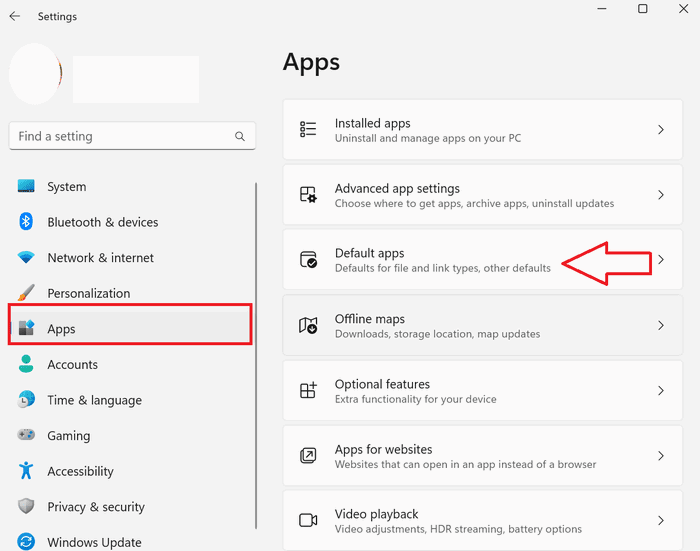Open Optional features page
The width and height of the screenshot is (700, 551).
483,390
